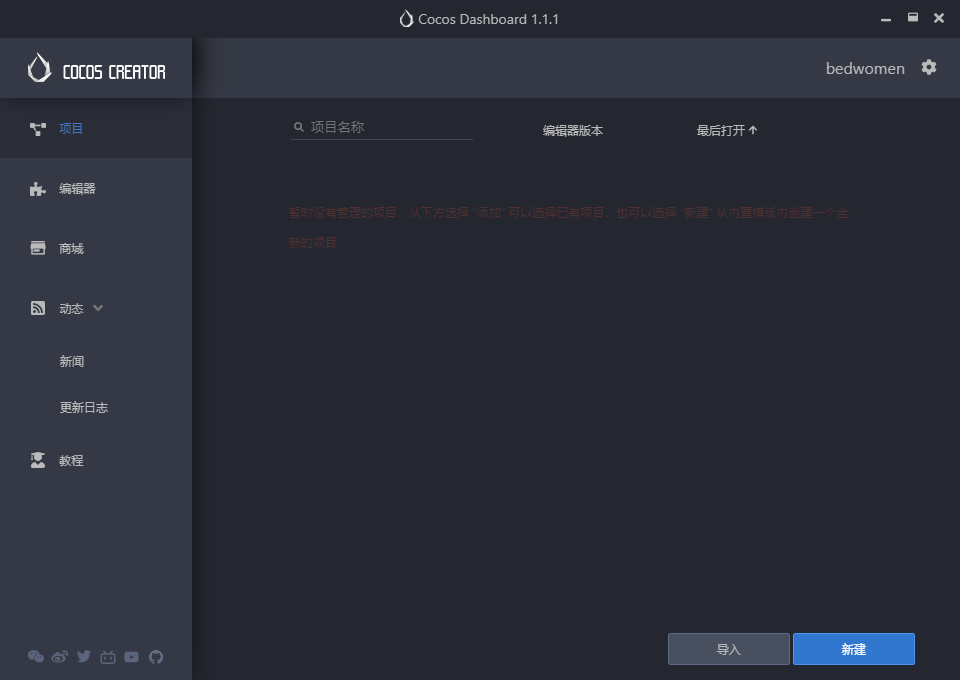Click the 商城 store icon
Image resolution: width=960 pixels, height=680 pixels.
pos(38,248)
